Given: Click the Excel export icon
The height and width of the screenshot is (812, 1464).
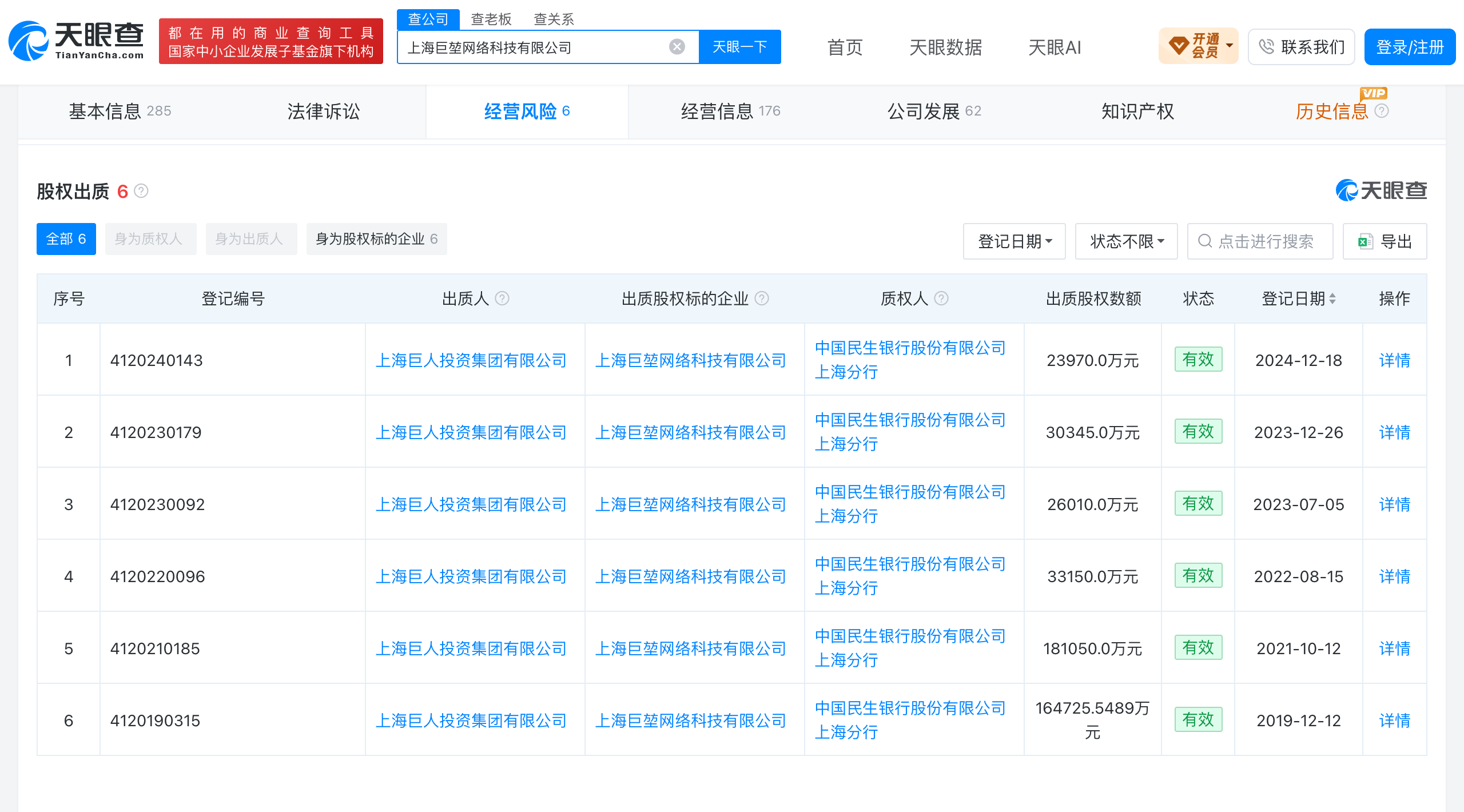Looking at the screenshot, I should click(x=1366, y=241).
